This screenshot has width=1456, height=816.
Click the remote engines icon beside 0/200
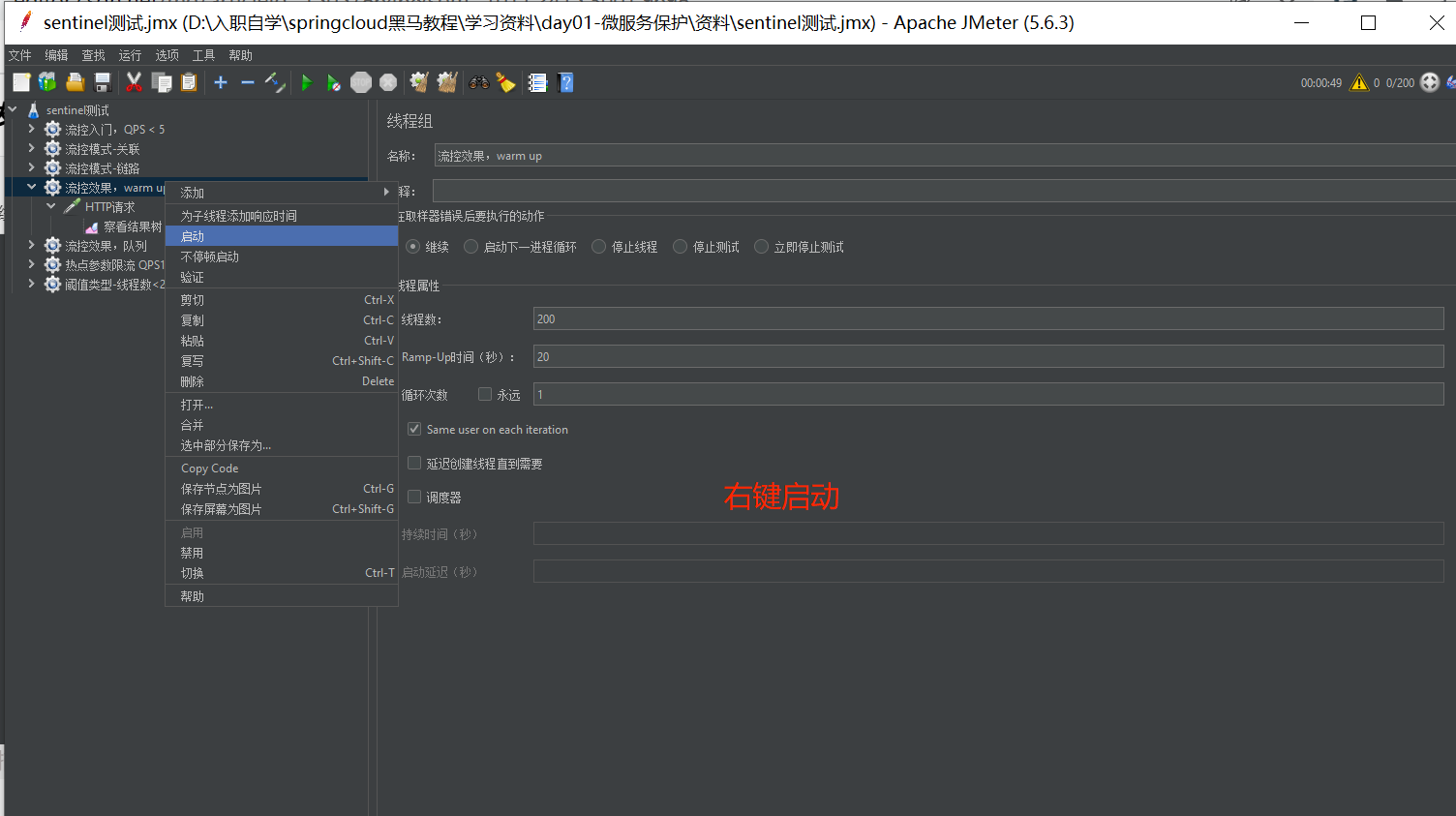point(1430,83)
